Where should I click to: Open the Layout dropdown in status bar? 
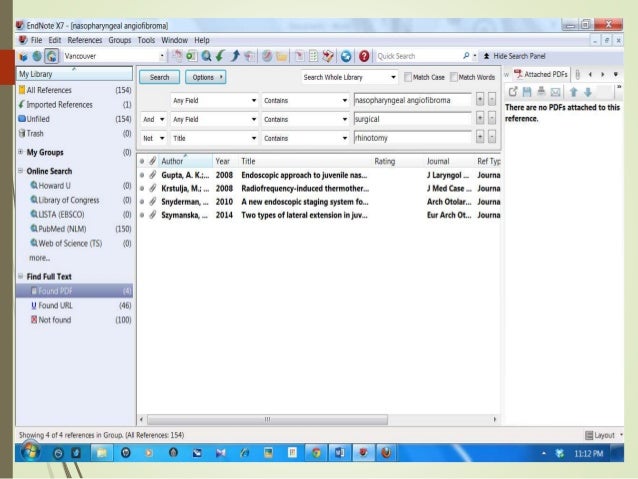click(x=604, y=435)
